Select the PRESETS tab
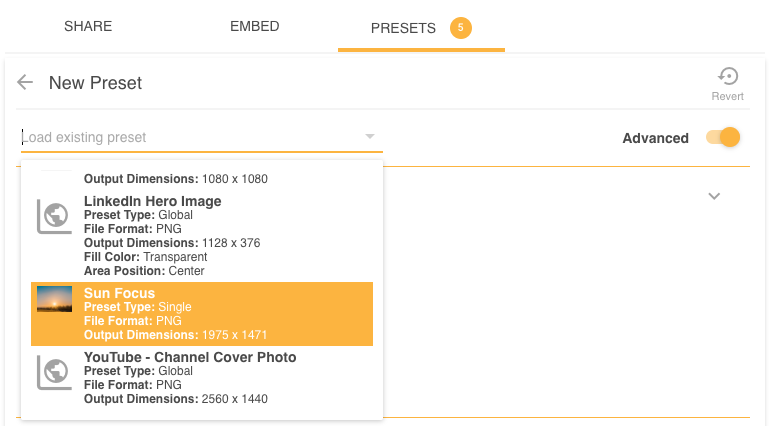The width and height of the screenshot is (775, 426). [403, 28]
